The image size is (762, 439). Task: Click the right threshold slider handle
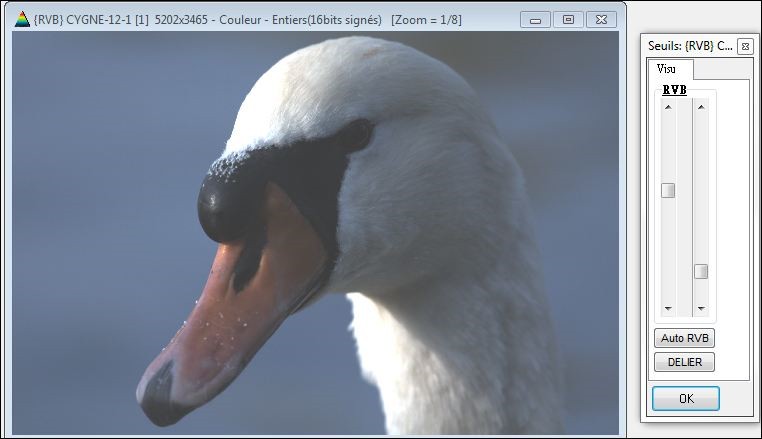[x=701, y=271]
